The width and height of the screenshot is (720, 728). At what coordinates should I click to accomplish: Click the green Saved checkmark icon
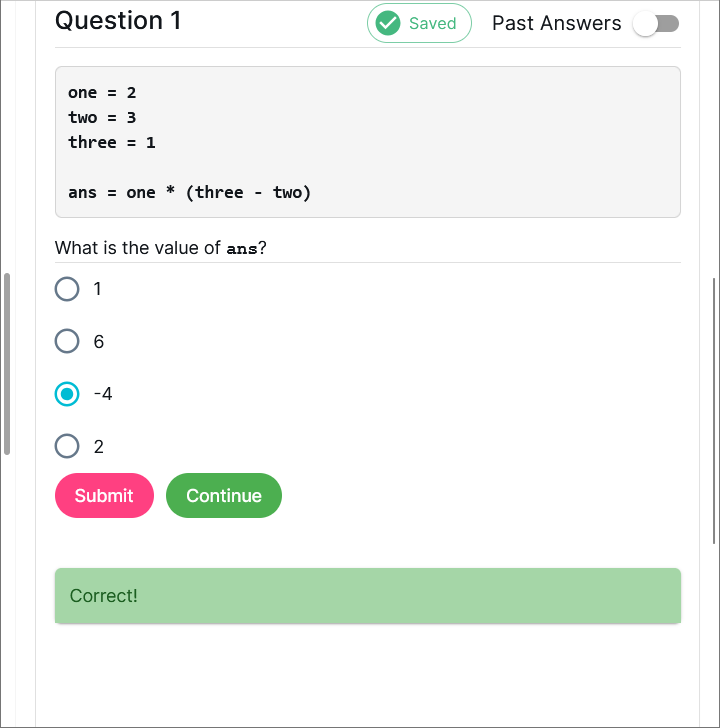387,23
